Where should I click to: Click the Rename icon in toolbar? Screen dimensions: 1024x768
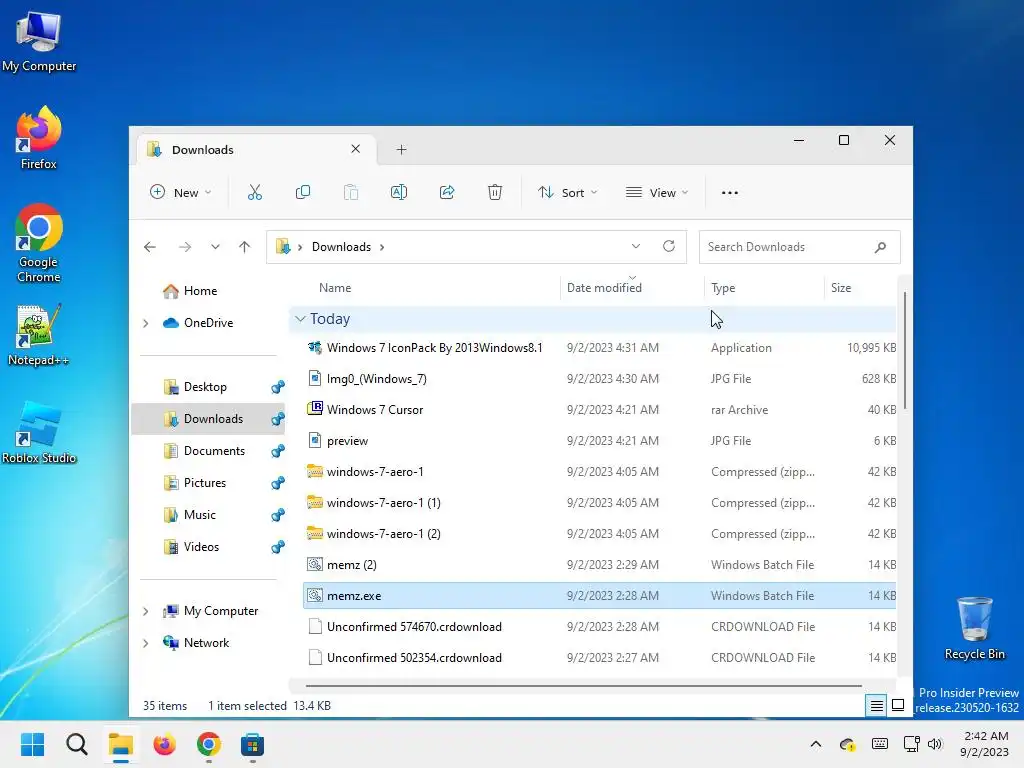pyautogui.click(x=398, y=193)
